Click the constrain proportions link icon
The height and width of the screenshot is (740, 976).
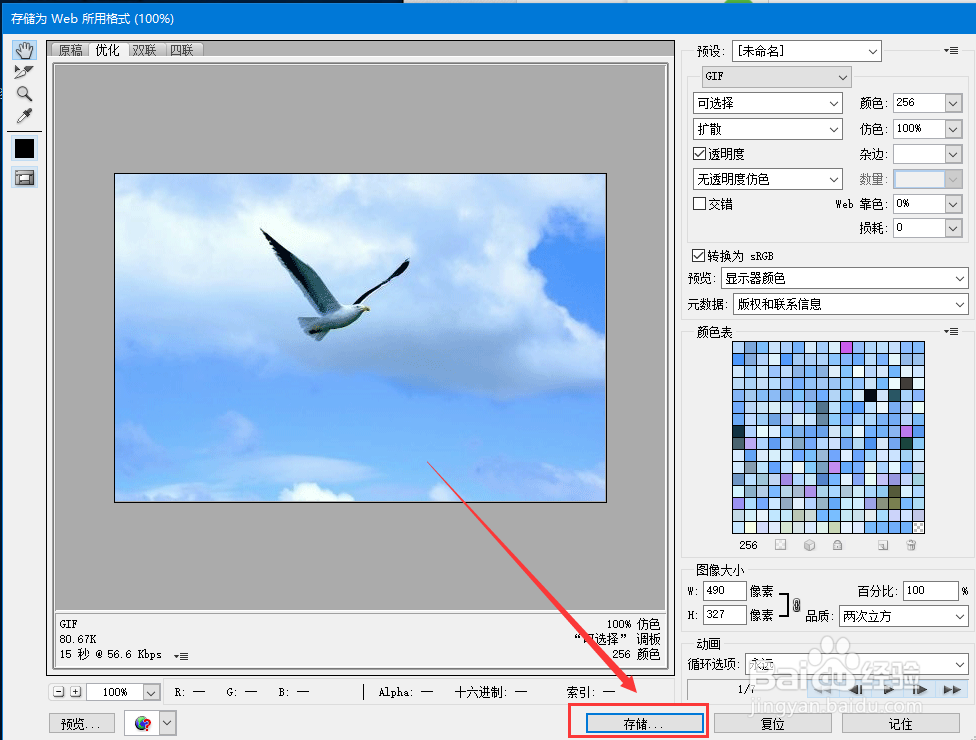point(796,604)
